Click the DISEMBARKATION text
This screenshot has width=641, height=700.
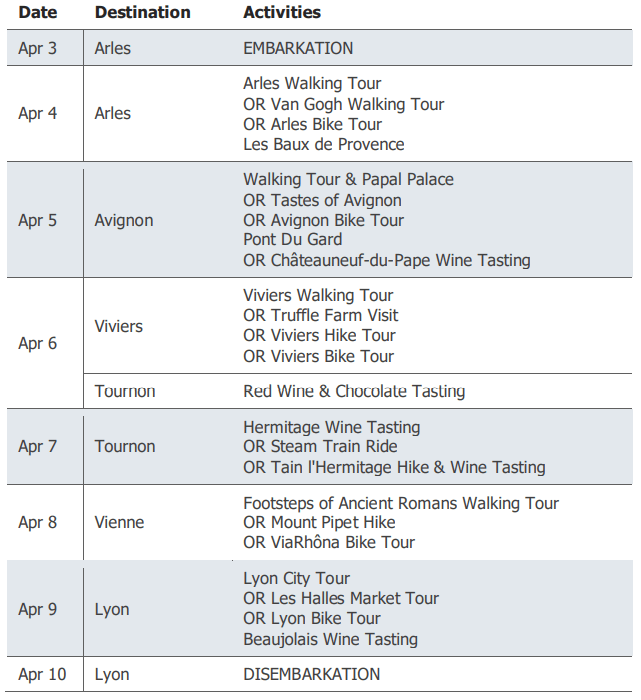pyautogui.click(x=312, y=674)
